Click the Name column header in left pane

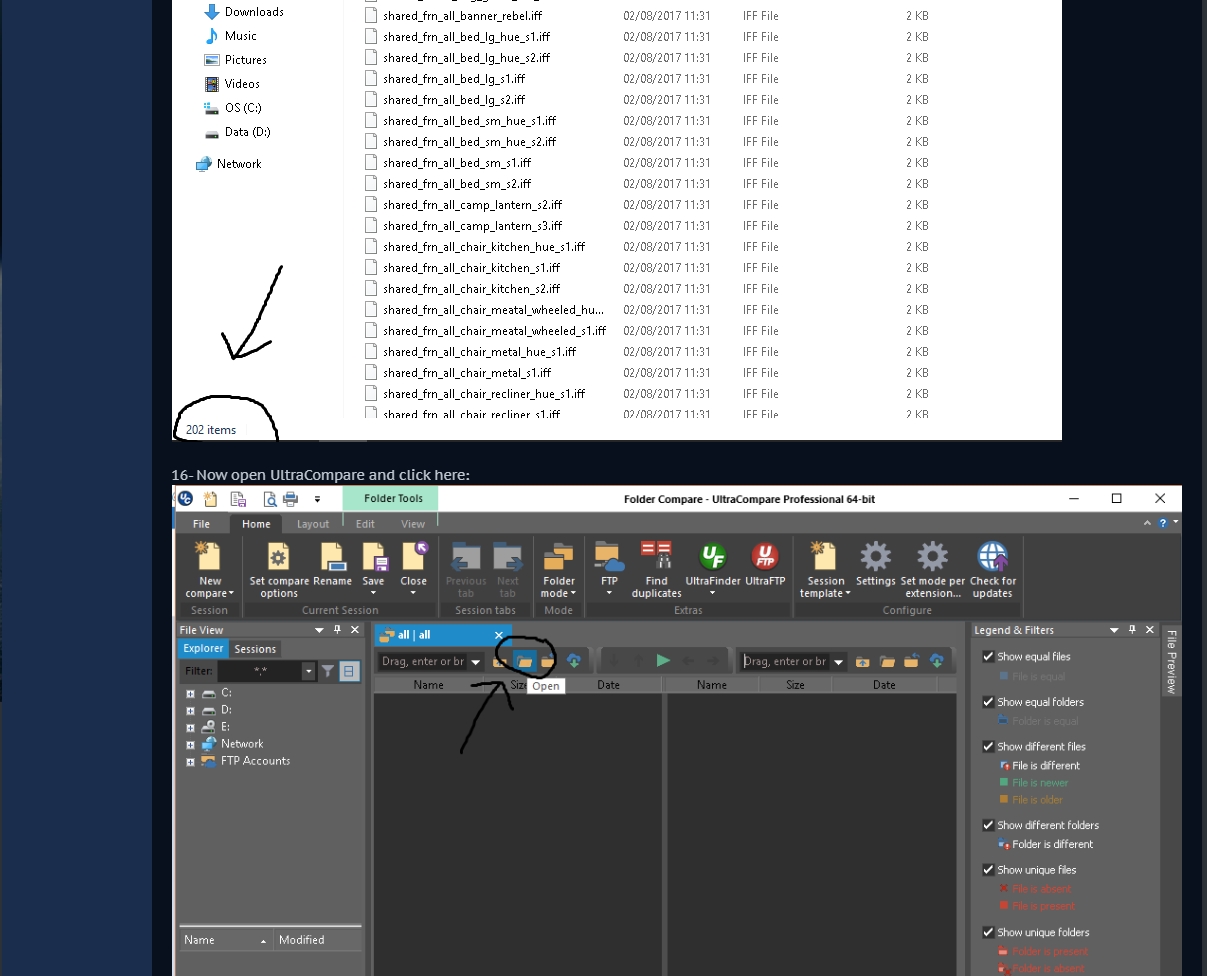(429, 685)
